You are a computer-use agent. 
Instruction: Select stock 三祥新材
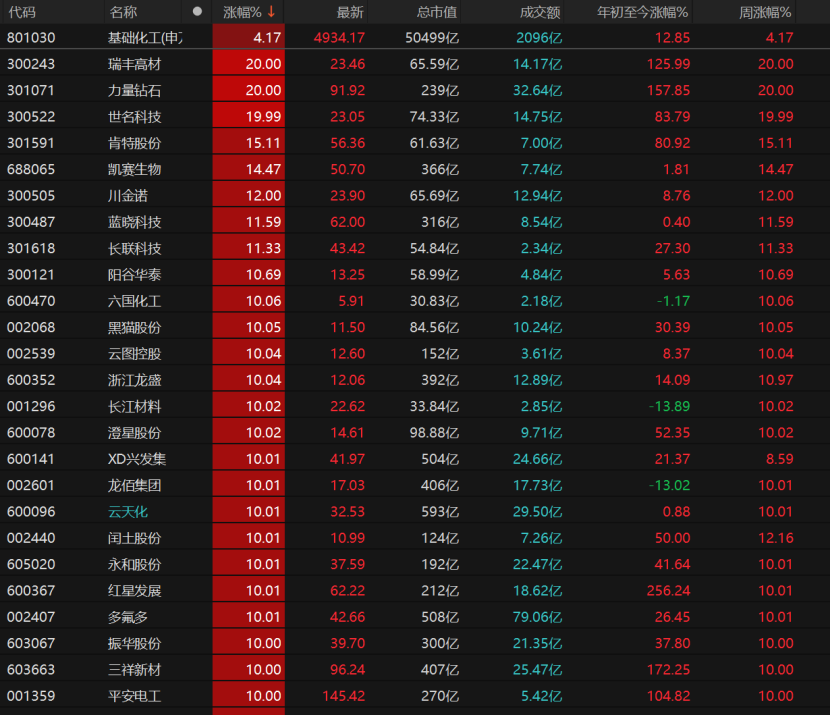[134, 670]
